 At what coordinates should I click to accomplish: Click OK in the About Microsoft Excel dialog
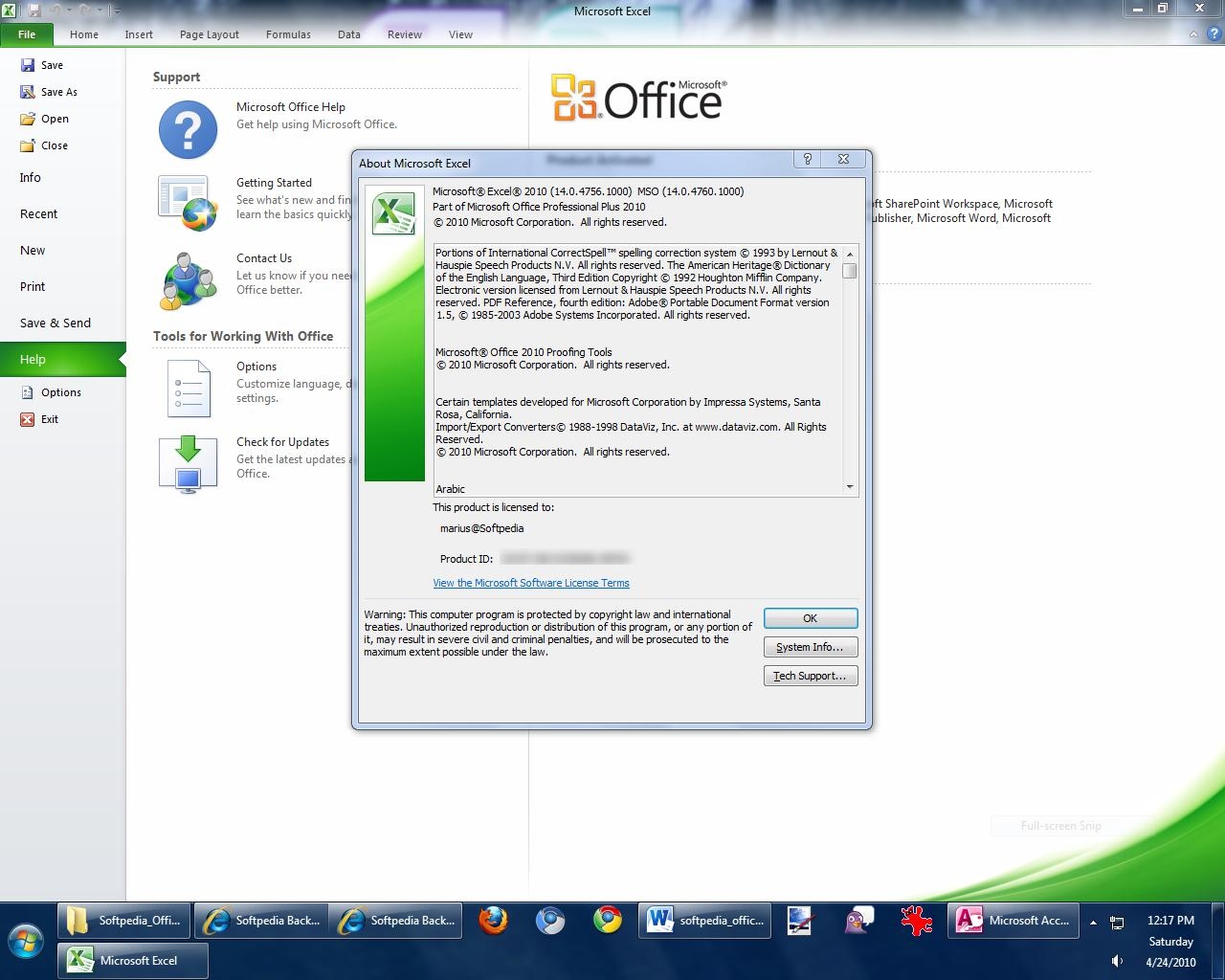pos(811,618)
